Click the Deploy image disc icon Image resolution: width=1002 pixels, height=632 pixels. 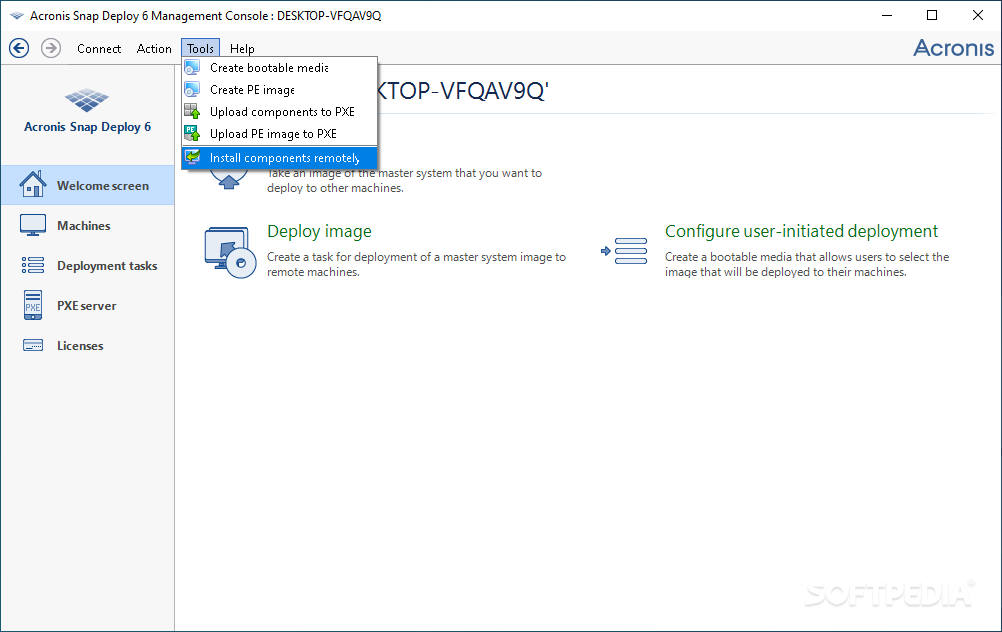230,252
